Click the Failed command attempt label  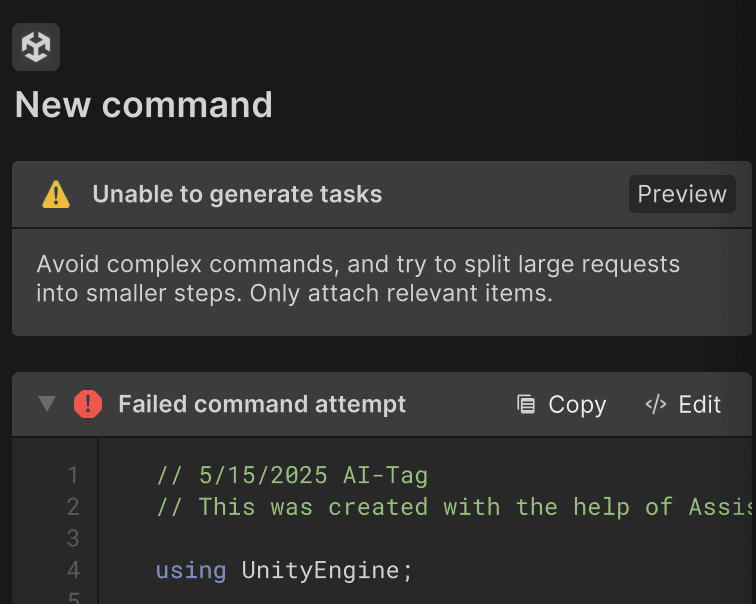[x=262, y=404]
